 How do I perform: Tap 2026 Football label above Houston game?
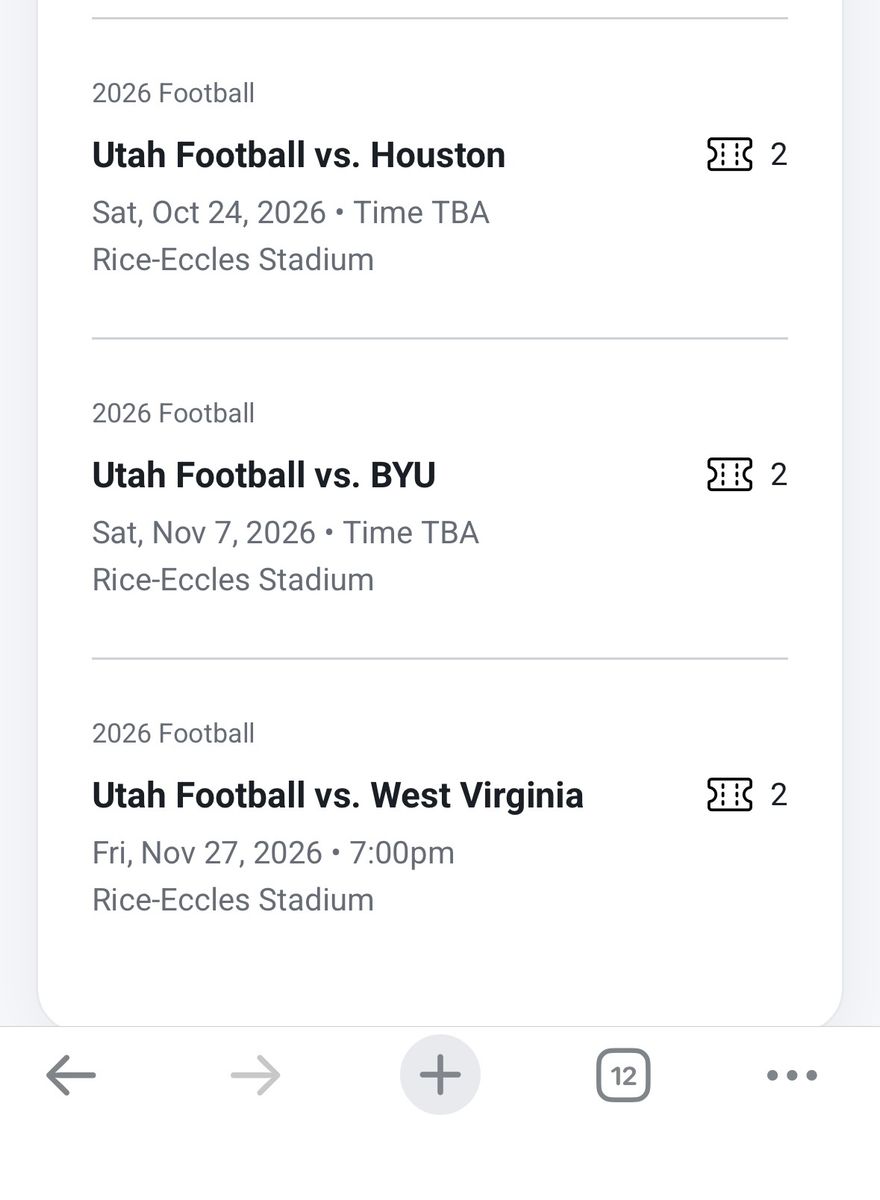[x=174, y=93]
